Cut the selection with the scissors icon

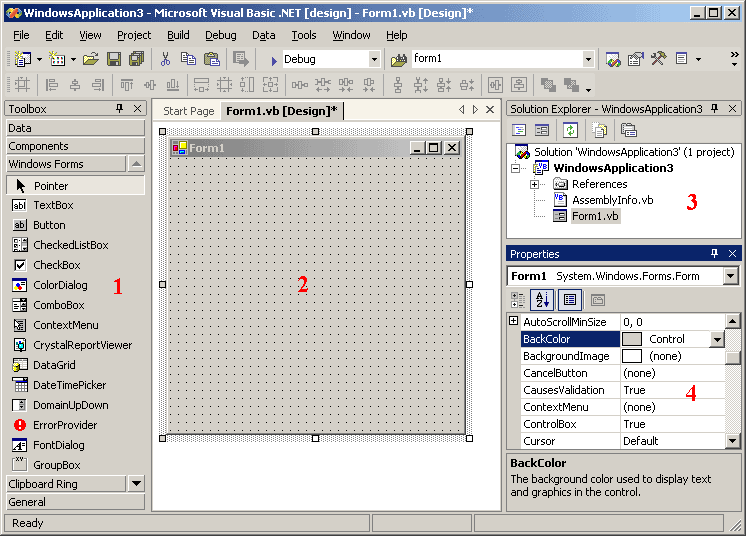(x=165, y=59)
